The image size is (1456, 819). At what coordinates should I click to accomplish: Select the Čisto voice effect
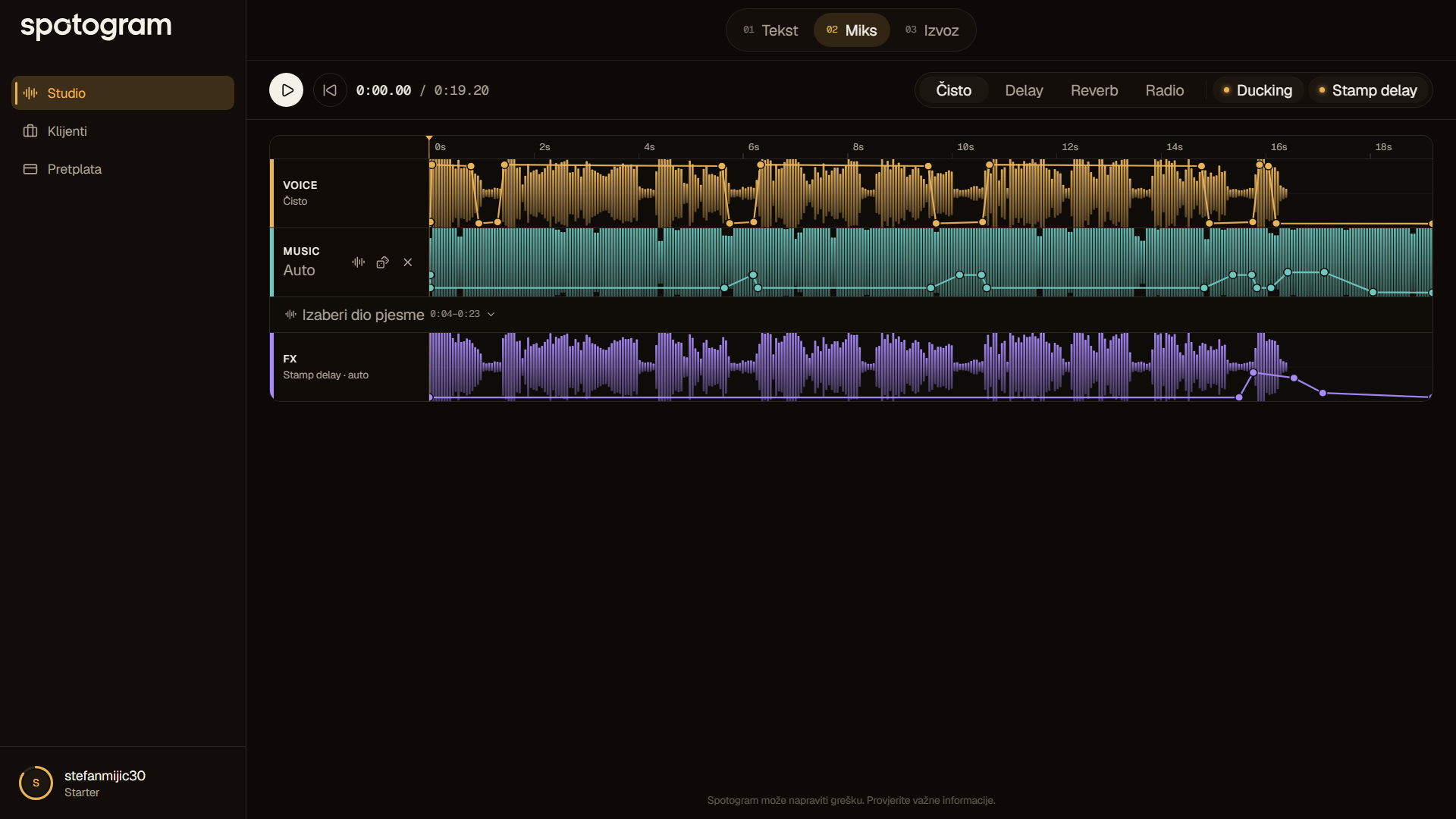point(953,90)
